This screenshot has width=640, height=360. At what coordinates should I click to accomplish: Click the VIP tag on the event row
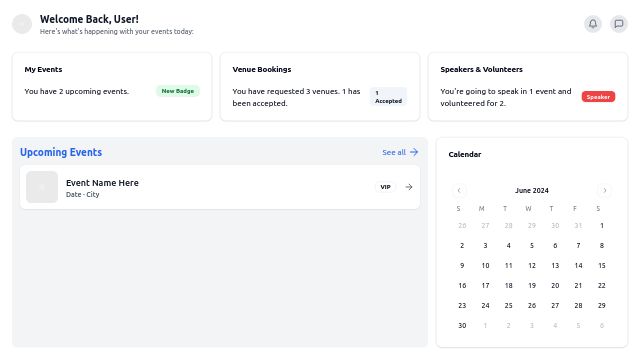(x=385, y=187)
